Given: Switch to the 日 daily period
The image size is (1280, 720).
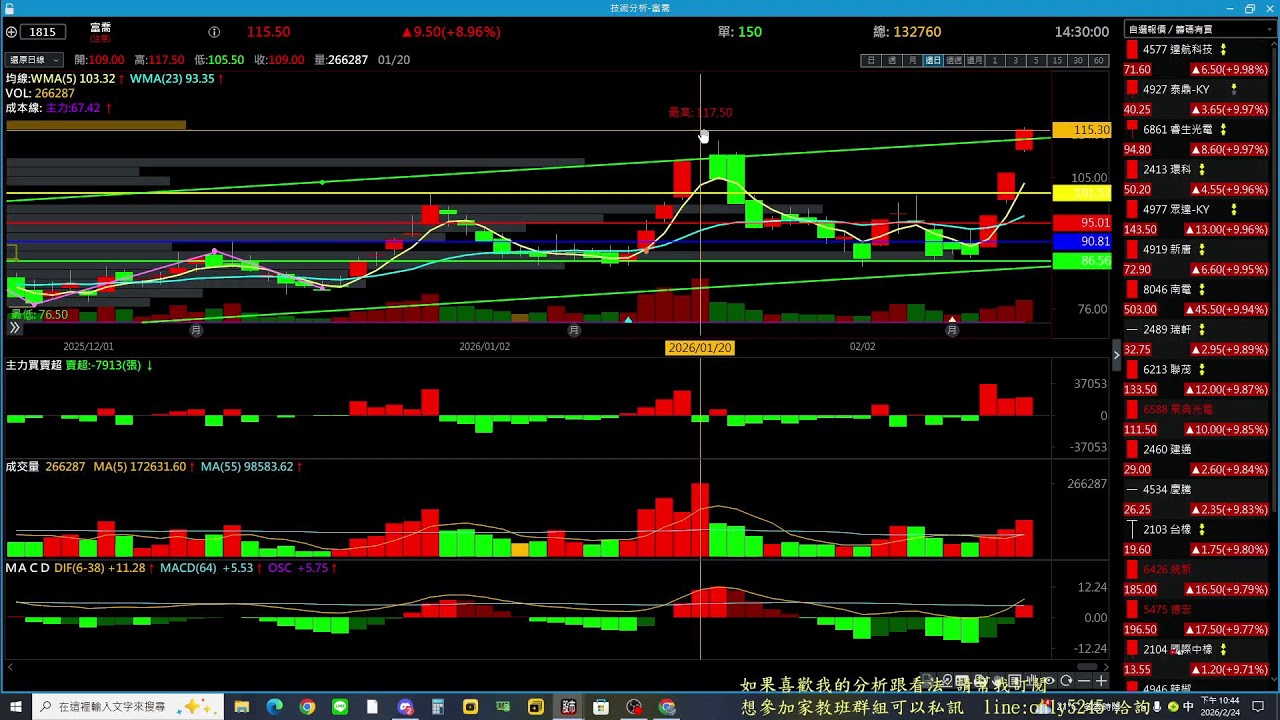Looking at the screenshot, I should click(x=871, y=61).
